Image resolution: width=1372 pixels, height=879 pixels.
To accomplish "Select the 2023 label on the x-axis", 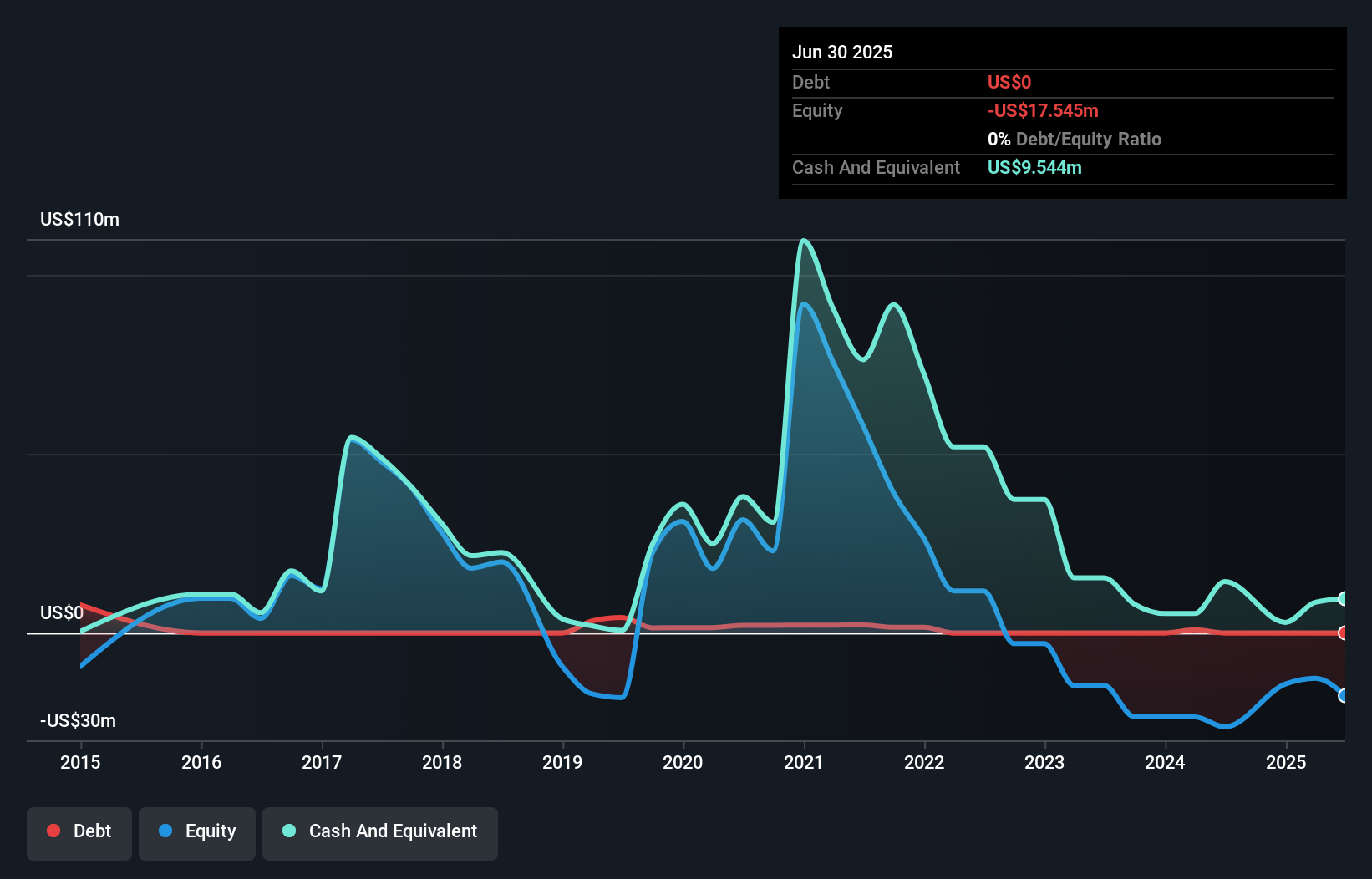I will click(x=1044, y=762).
